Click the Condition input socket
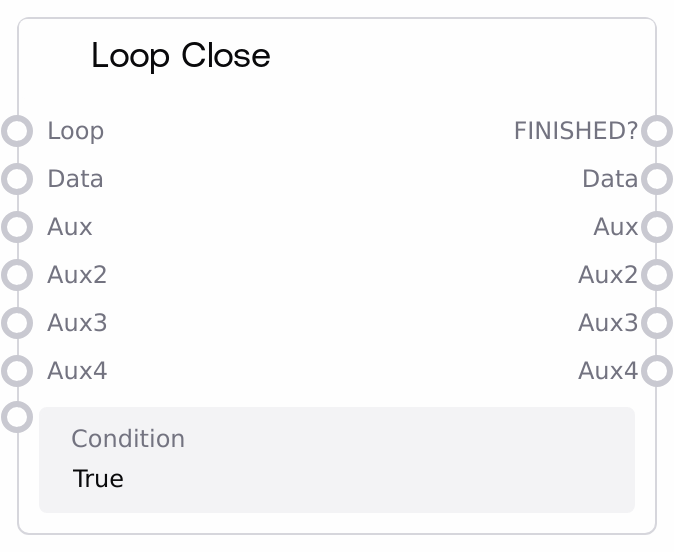 pyautogui.click(x=18, y=416)
